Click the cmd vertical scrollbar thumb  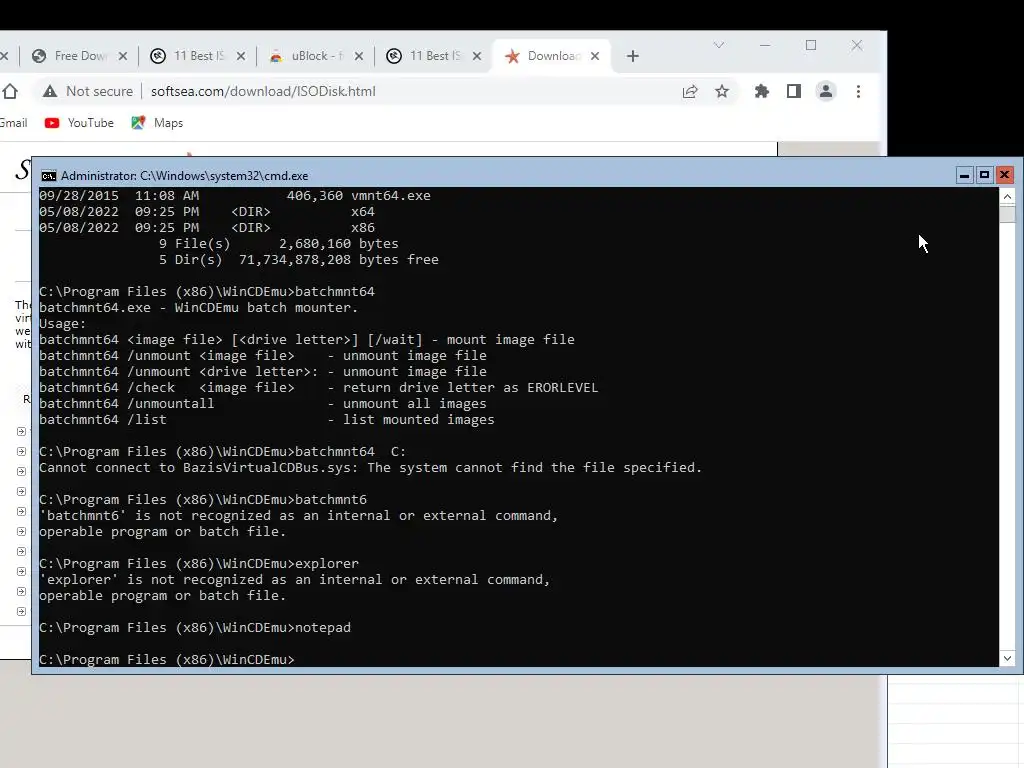[x=1007, y=214]
